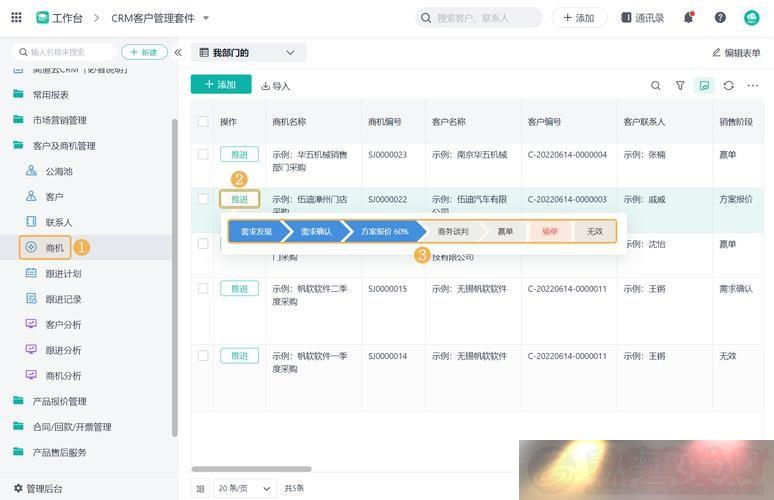
Task: Select 赢单 stage in pipeline
Action: coord(505,231)
